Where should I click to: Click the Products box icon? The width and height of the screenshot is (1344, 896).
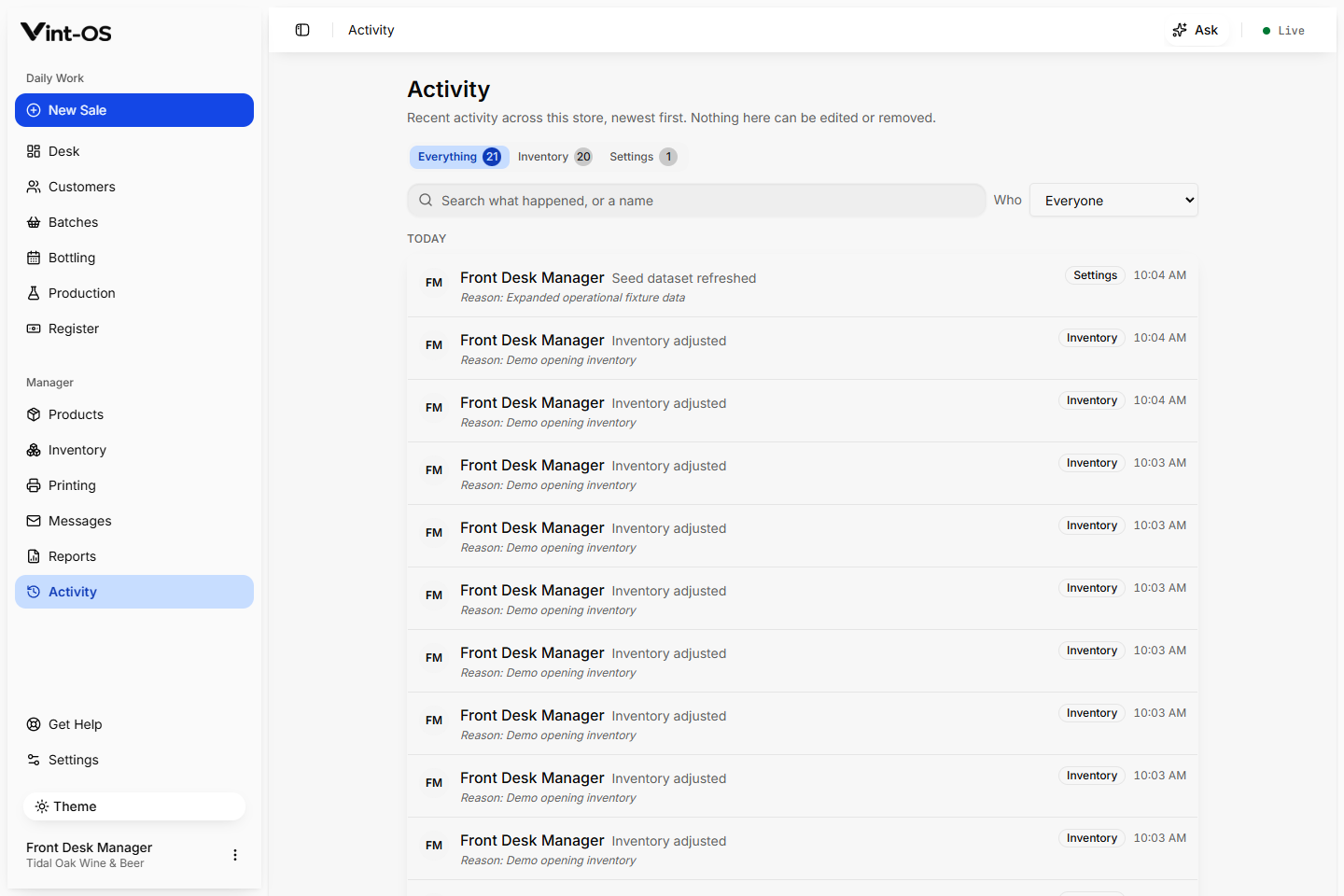[34, 414]
